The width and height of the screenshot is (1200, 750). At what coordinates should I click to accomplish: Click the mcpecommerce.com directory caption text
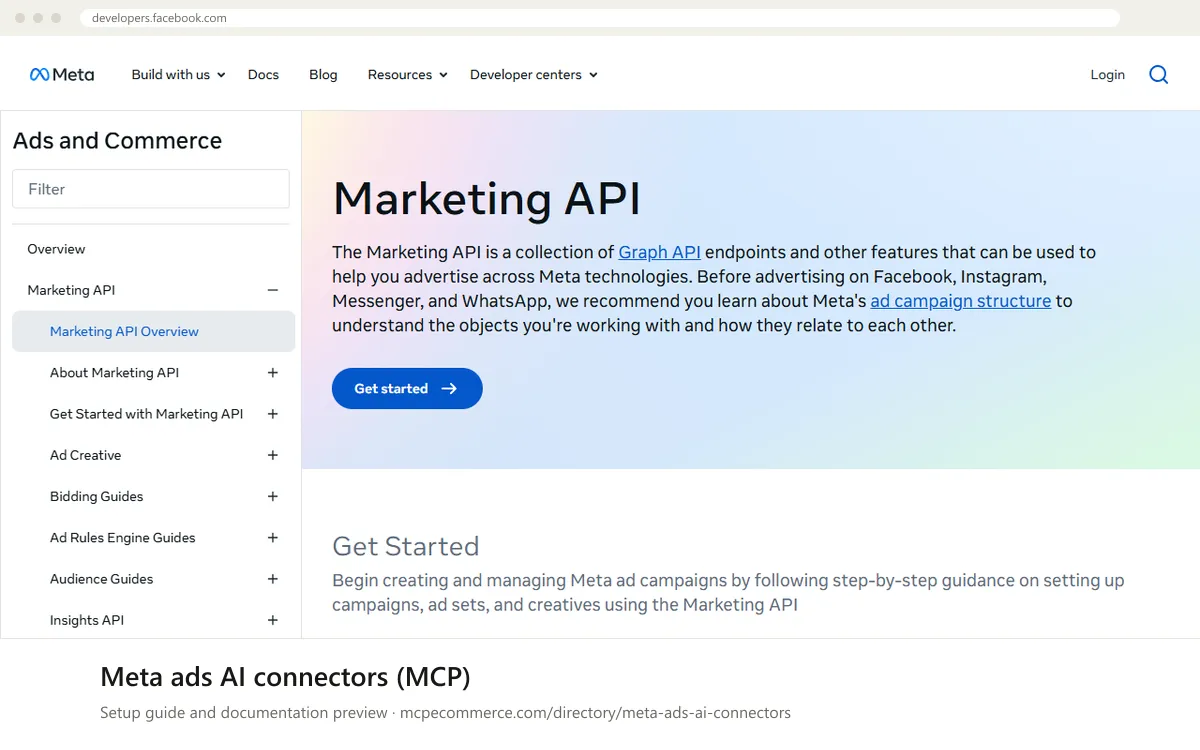[595, 713]
